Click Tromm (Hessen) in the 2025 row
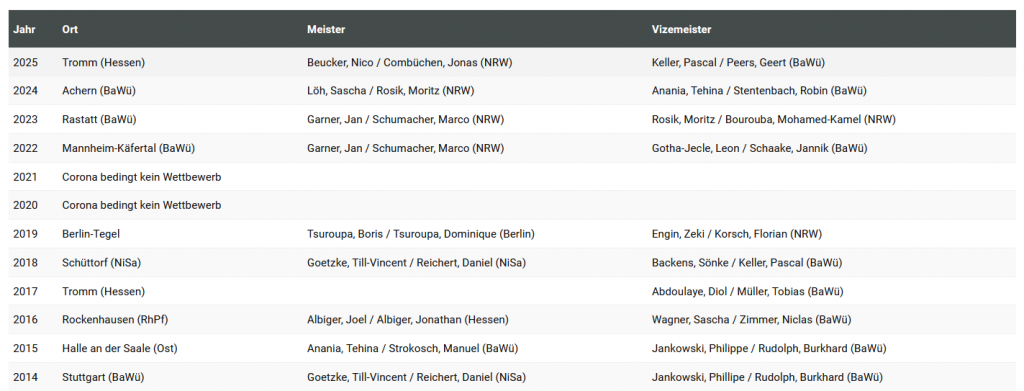This screenshot has width=1024, height=391. (x=103, y=63)
